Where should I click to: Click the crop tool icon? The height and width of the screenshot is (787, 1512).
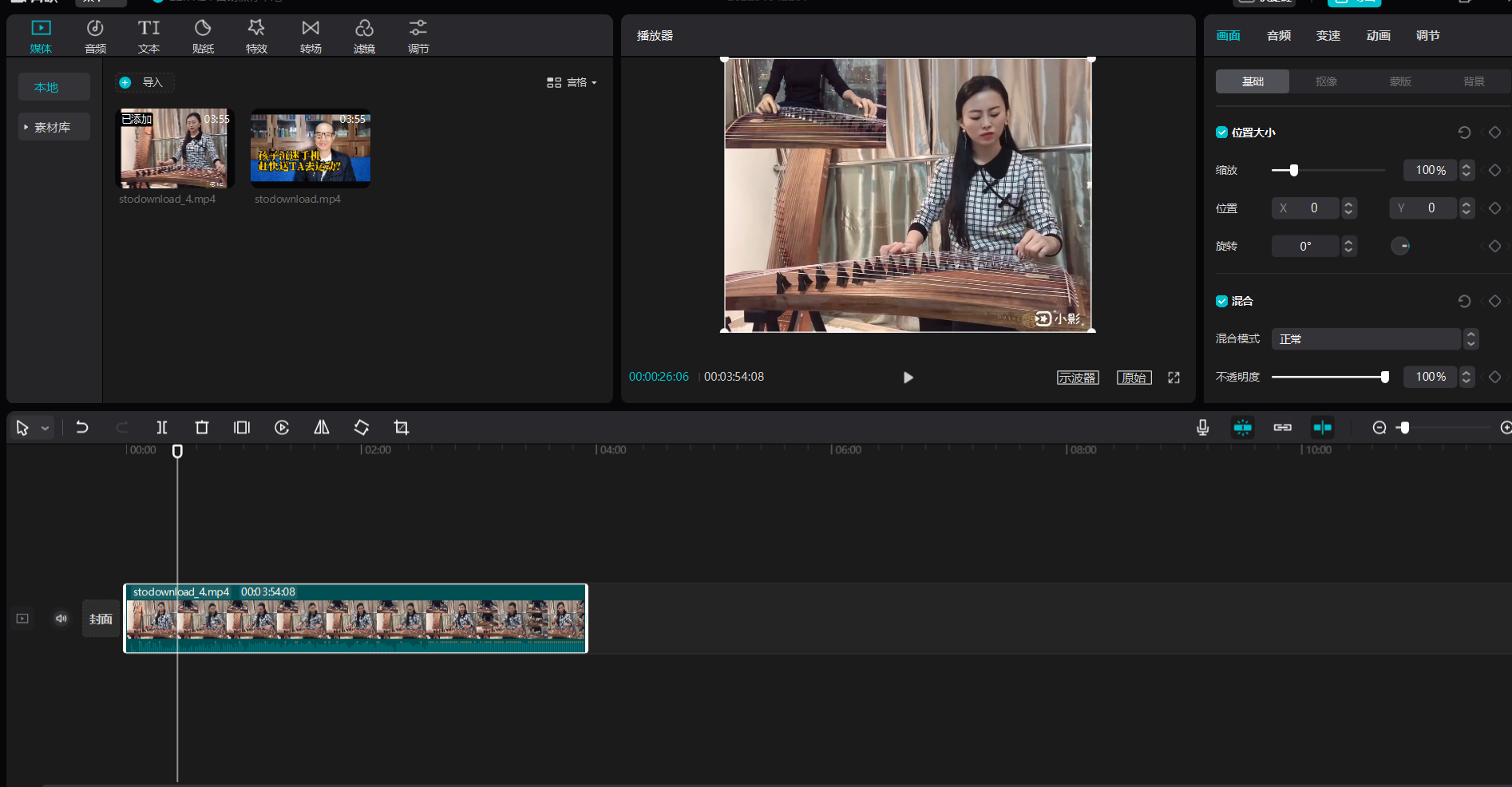(402, 428)
